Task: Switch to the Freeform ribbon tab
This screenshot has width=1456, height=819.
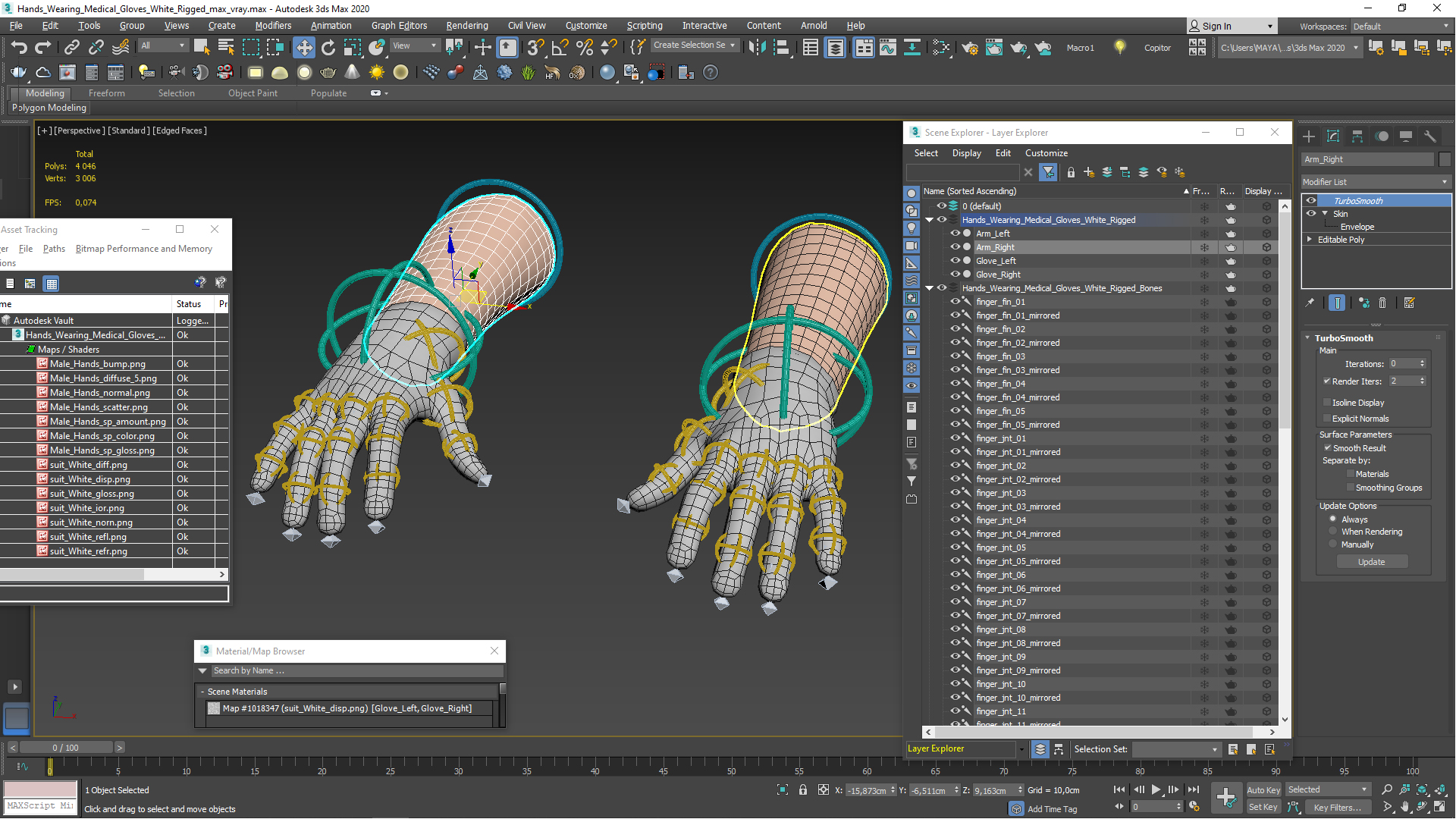Action: tap(107, 93)
